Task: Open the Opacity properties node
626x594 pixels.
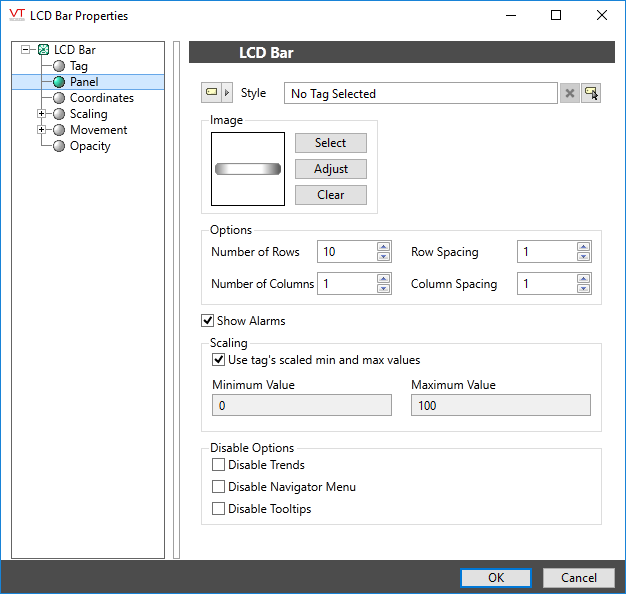Action: (x=89, y=146)
